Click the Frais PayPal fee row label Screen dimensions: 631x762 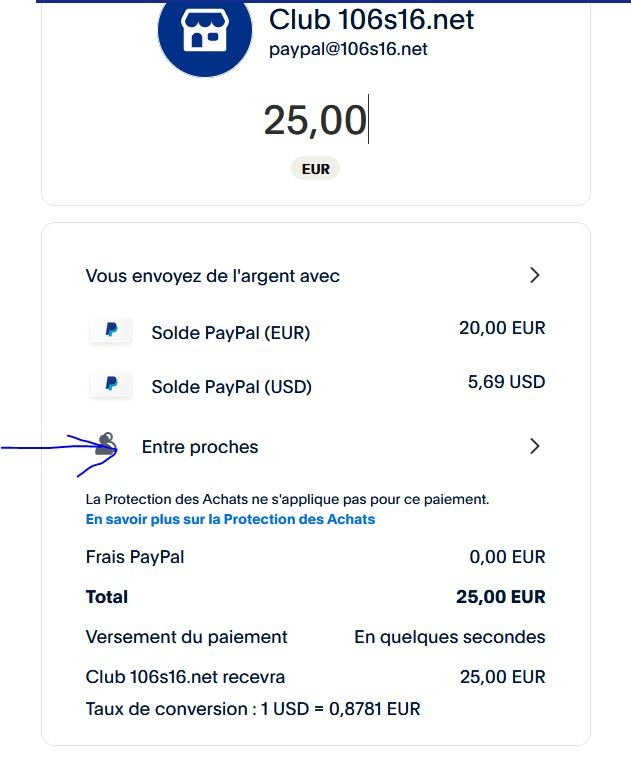[135, 557]
